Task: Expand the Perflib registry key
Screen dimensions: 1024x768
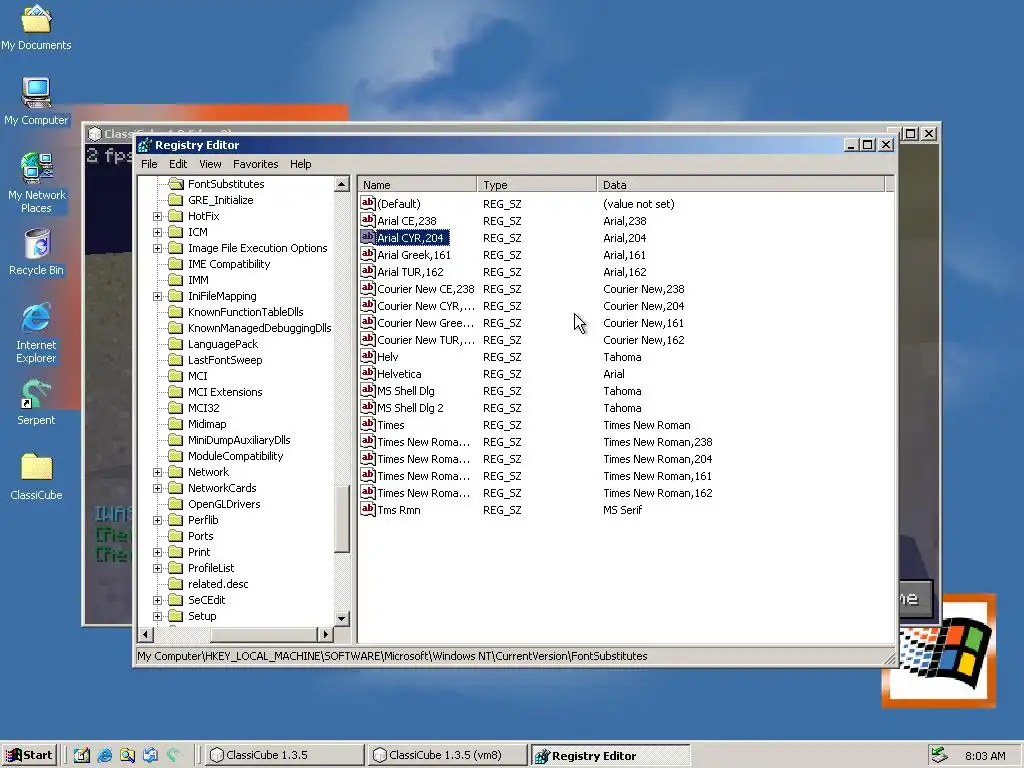Action: click(157, 520)
